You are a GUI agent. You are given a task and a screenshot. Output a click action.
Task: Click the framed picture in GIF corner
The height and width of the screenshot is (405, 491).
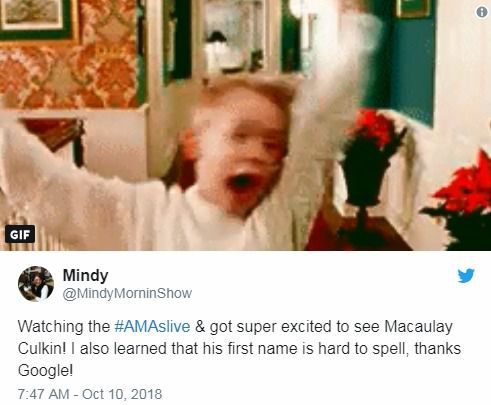[36, 19]
